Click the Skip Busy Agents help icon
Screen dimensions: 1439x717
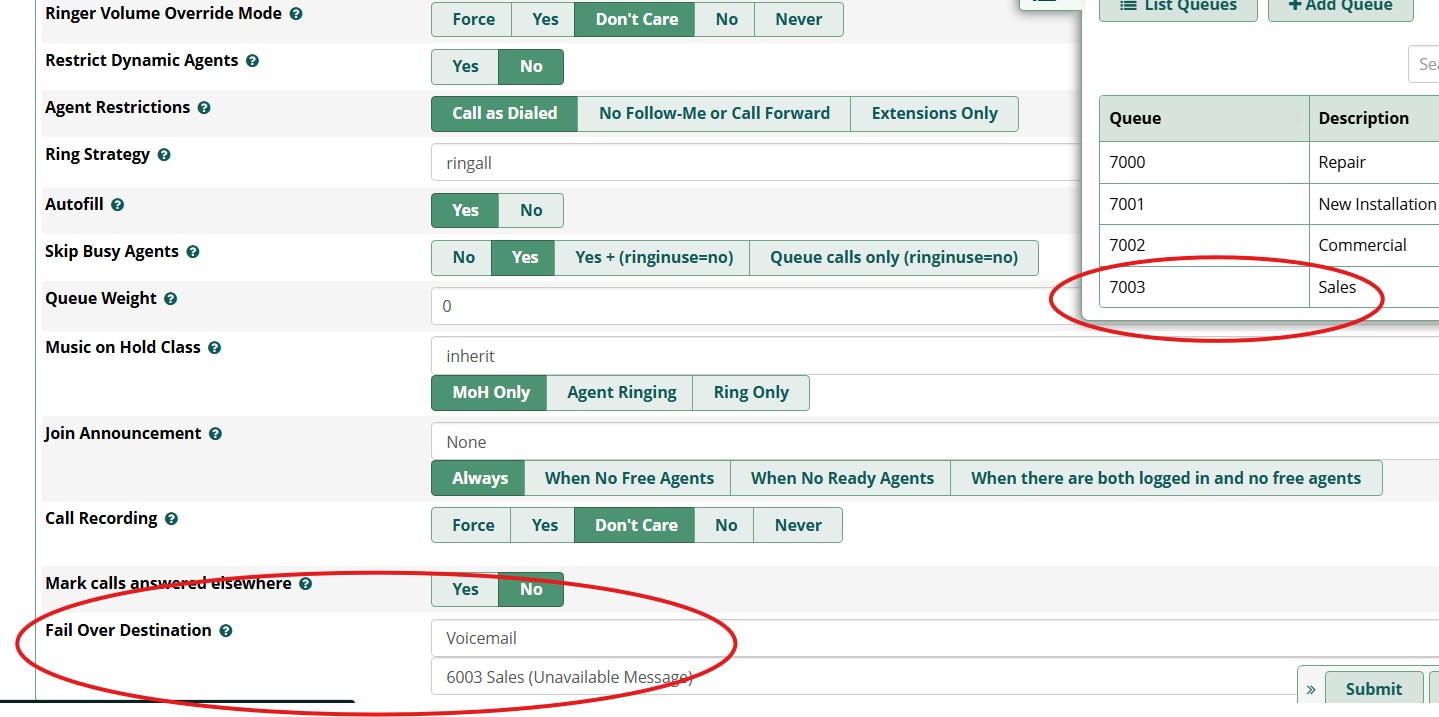point(193,252)
